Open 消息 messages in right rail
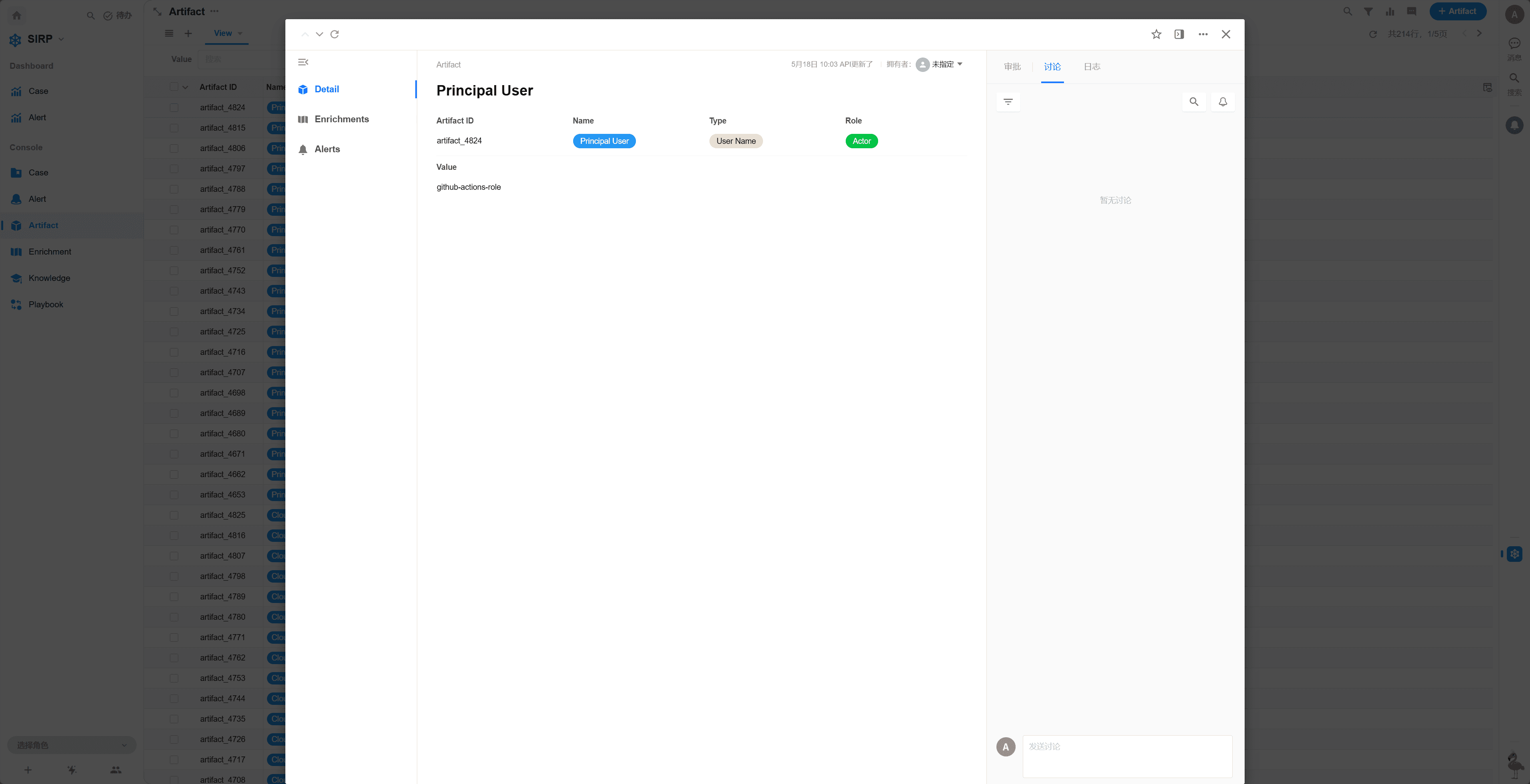 pyautogui.click(x=1514, y=49)
